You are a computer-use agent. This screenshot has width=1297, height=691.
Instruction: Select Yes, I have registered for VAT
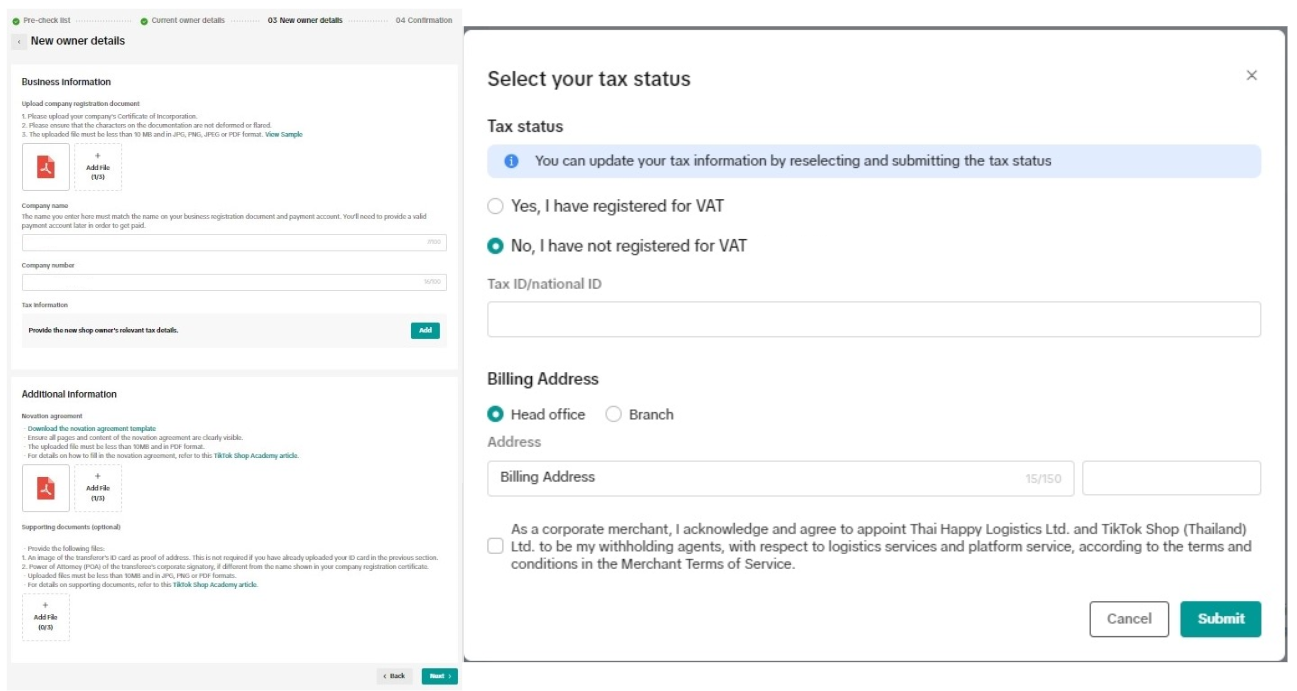click(495, 206)
